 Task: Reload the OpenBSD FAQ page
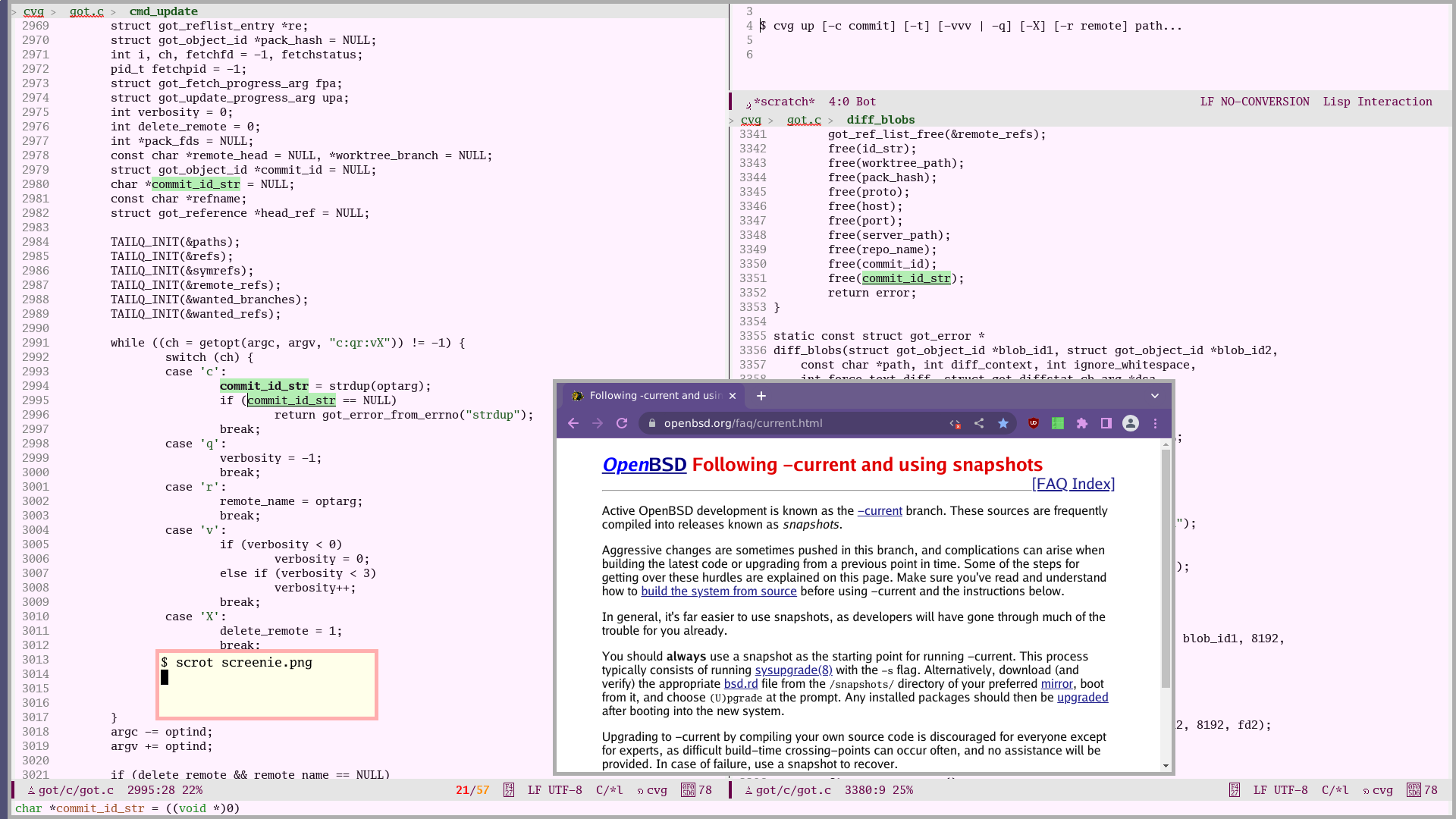click(x=622, y=423)
